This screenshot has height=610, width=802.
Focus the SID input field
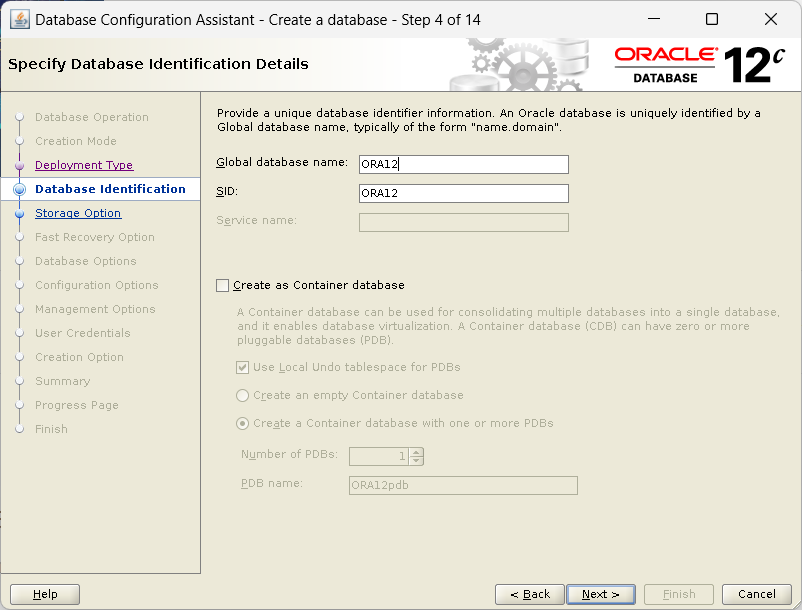(x=463, y=193)
